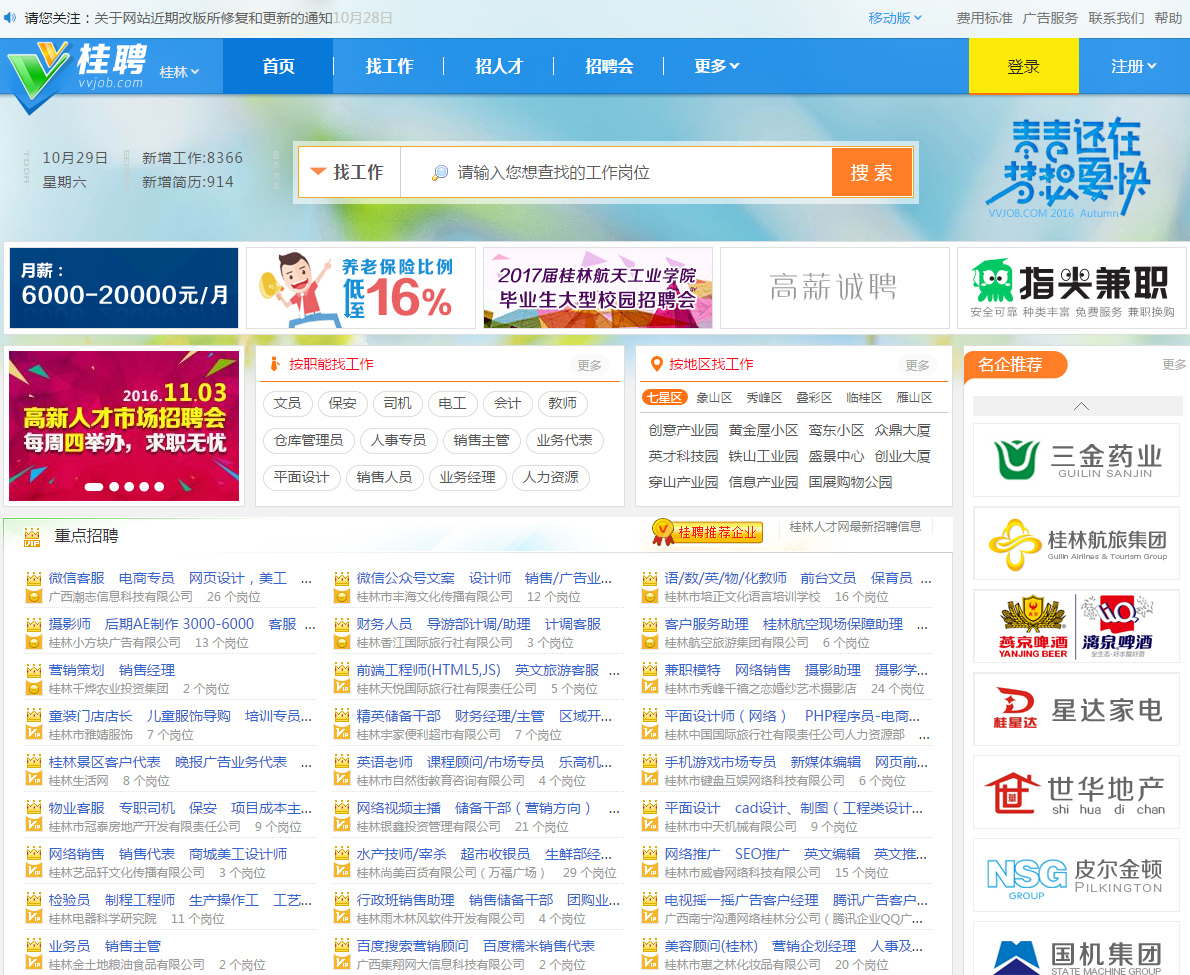Select the 雁山区 district tab
This screenshot has width=1190, height=975.
pos(915,398)
